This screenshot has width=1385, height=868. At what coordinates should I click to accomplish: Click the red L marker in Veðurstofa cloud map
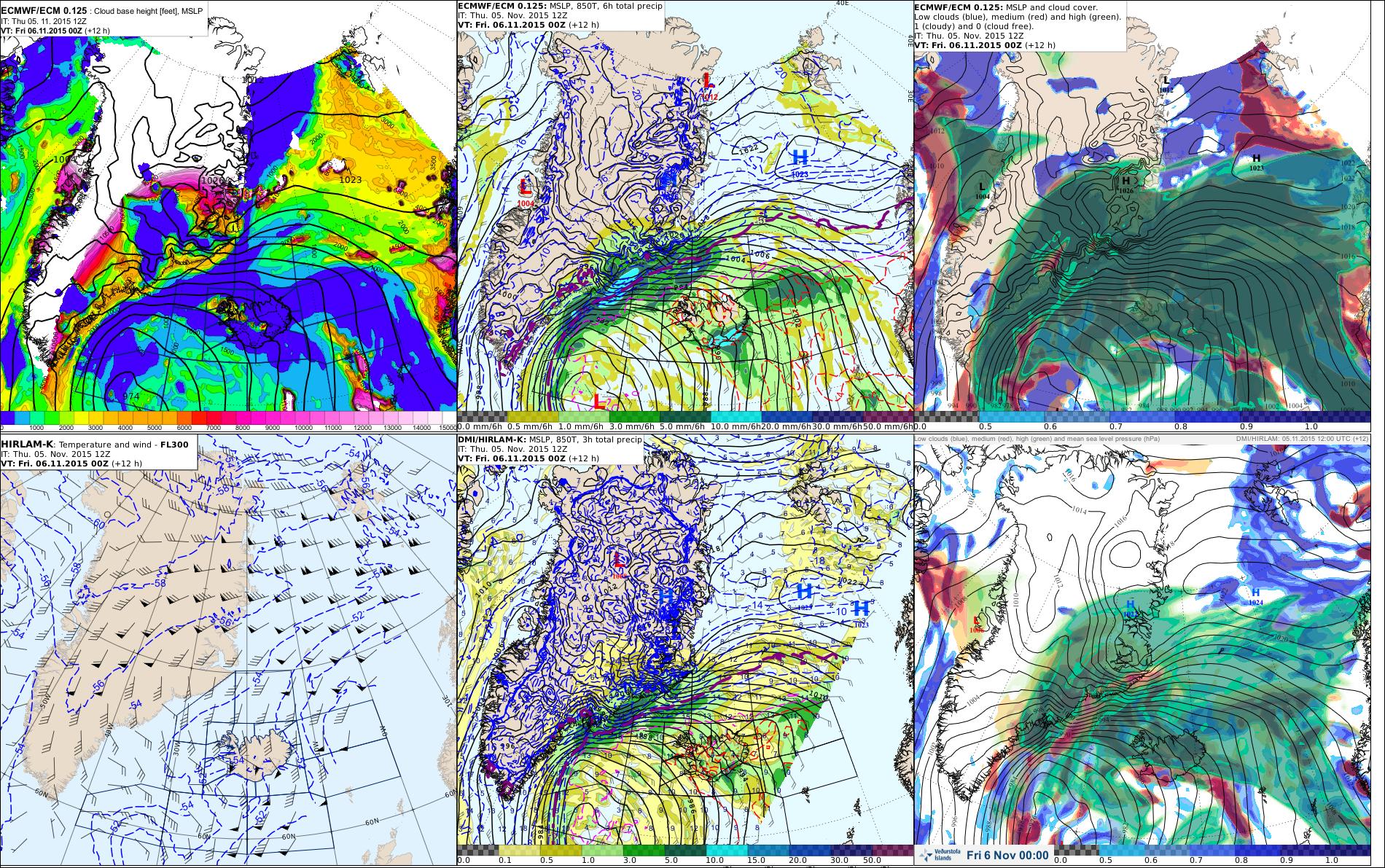click(x=977, y=623)
